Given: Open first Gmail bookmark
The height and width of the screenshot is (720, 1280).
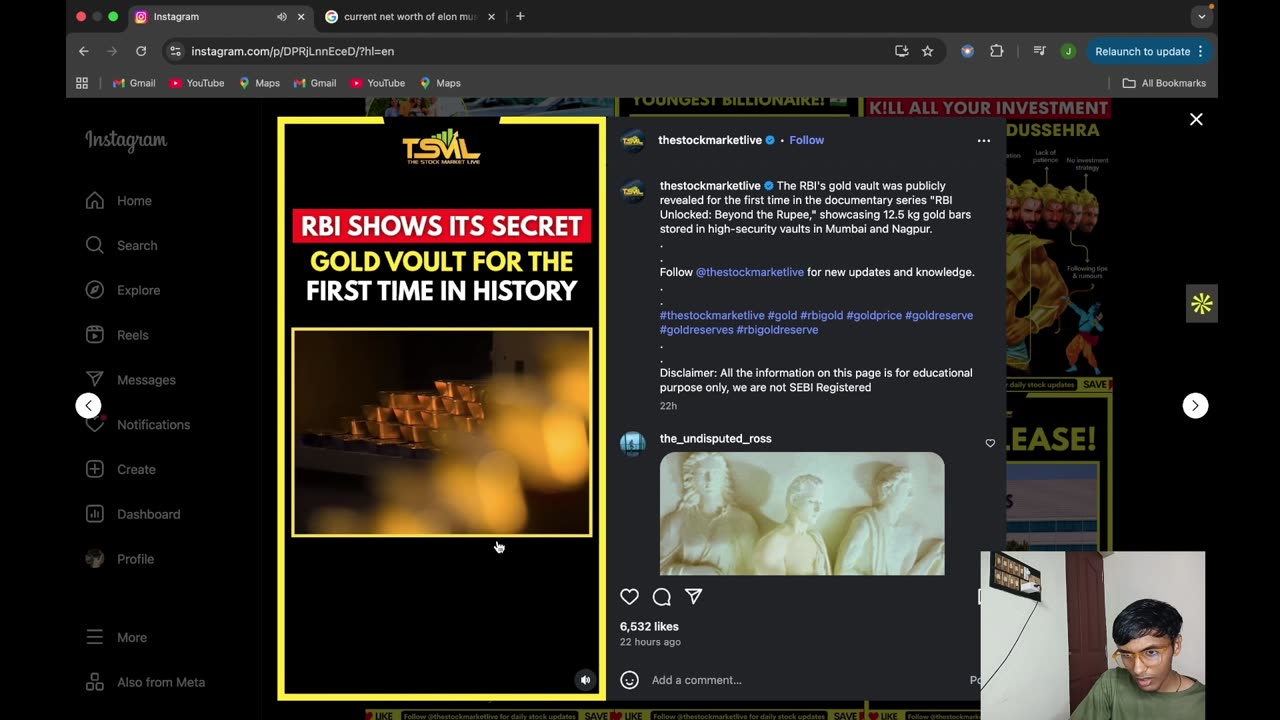Looking at the screenshot, I should 134,83.
